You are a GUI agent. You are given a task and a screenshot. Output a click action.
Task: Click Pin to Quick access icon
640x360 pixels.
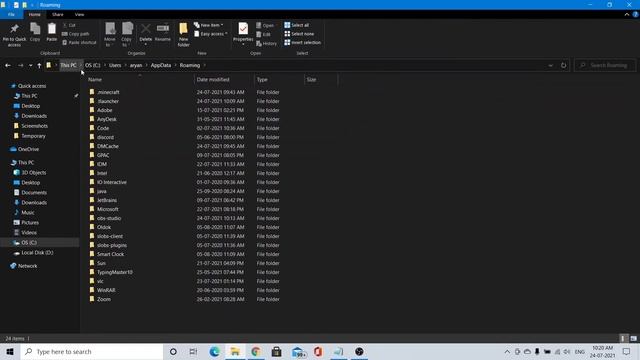coord(14,34)
